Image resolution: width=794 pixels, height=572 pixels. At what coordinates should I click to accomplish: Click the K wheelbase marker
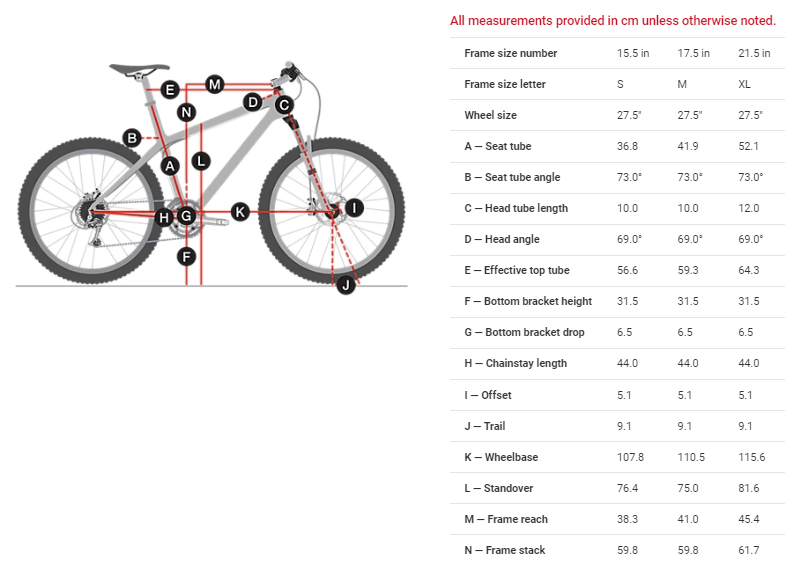pos(239,211)
